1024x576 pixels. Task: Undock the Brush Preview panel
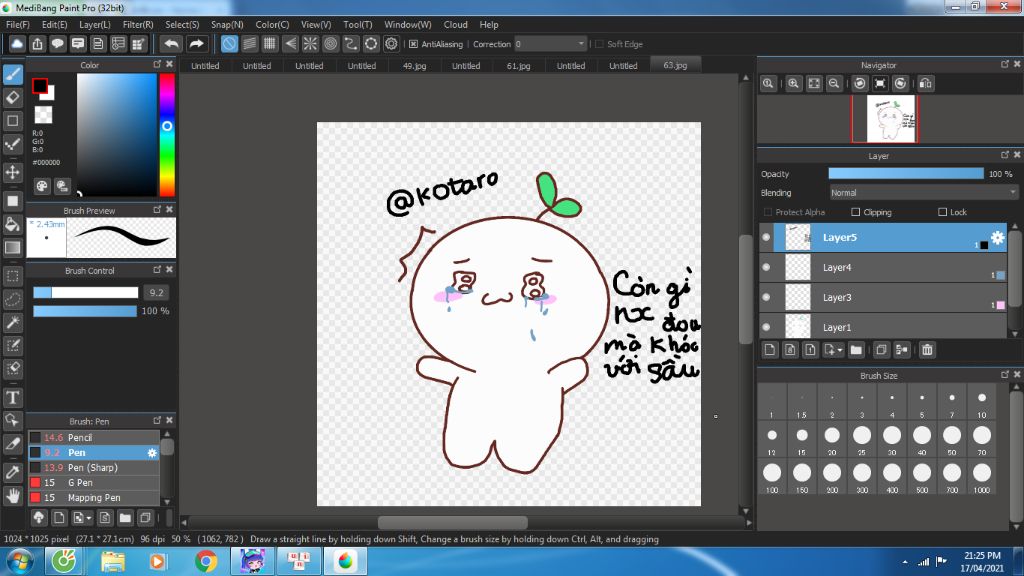(157, 210)
